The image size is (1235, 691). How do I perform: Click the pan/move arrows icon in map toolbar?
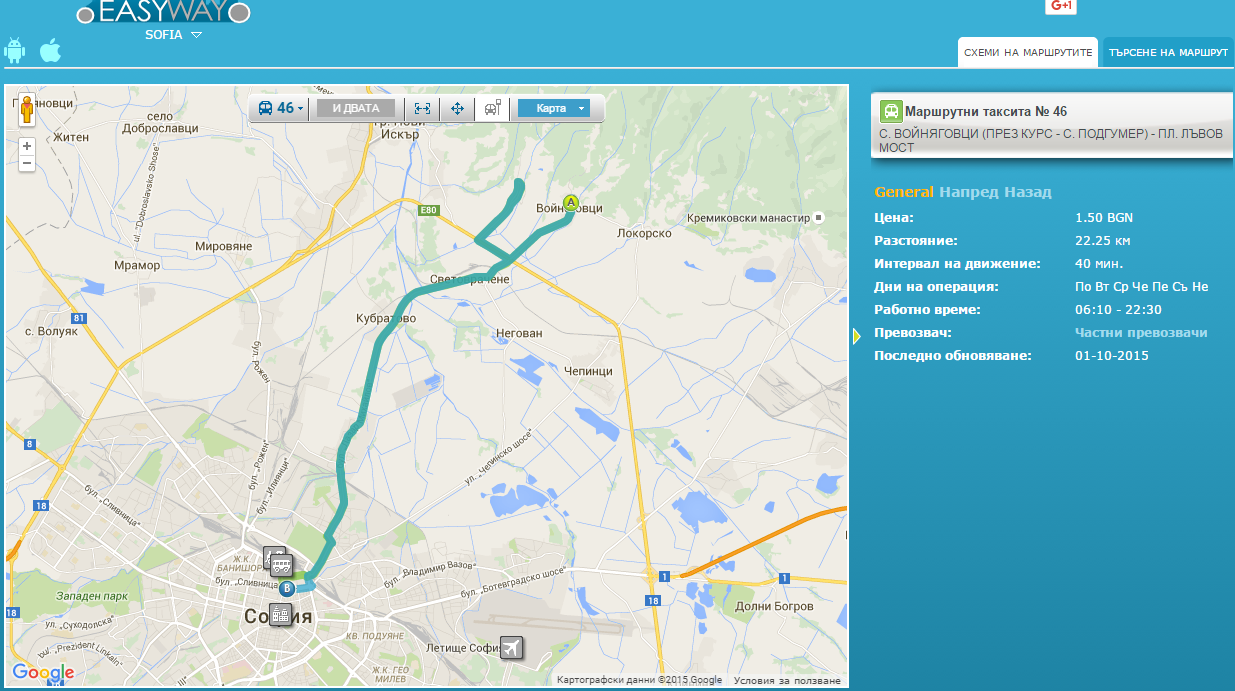tap(457, 109)
